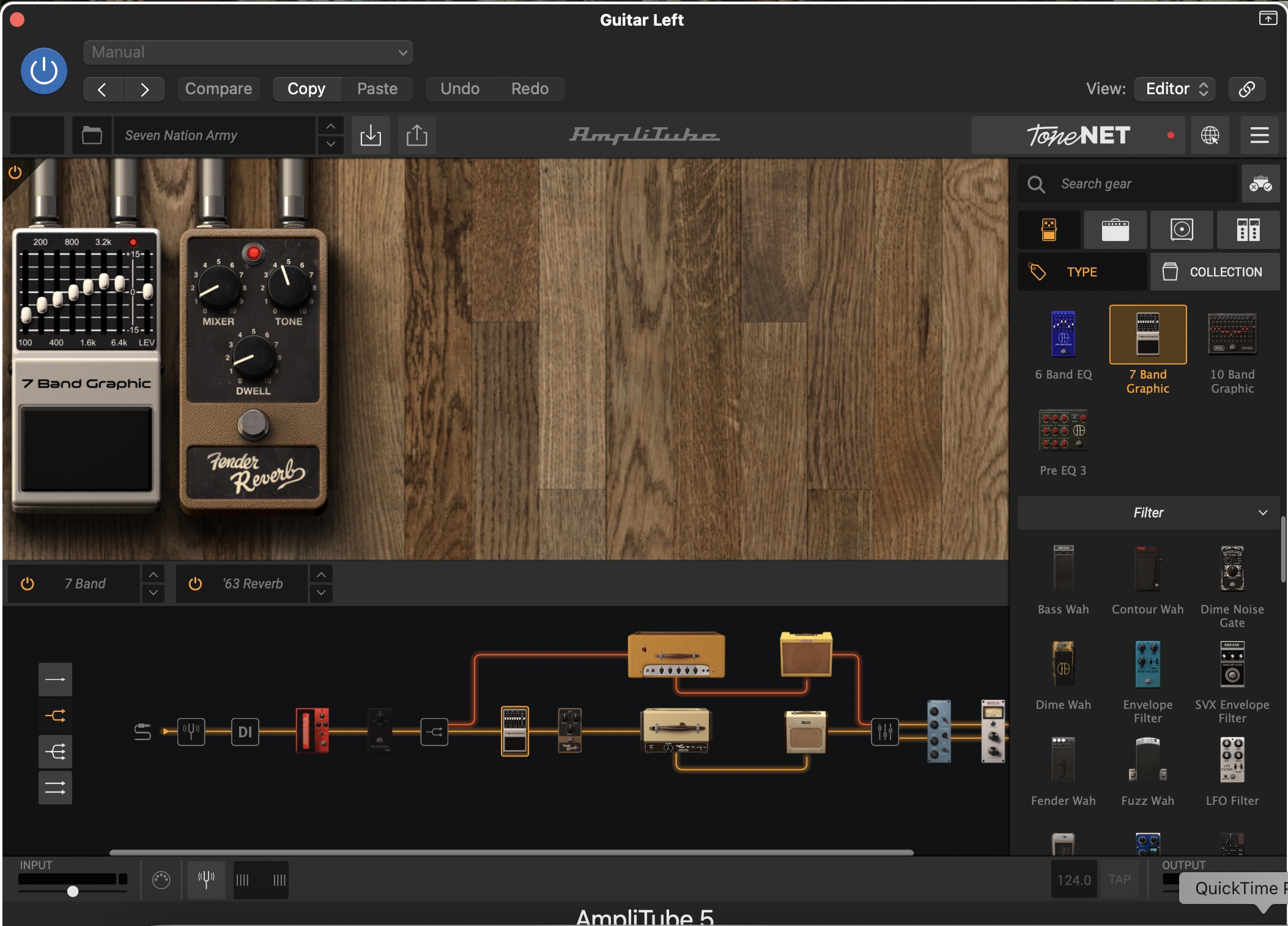
Task: Step 7 Band slot selector up
Action: [153, 575]
